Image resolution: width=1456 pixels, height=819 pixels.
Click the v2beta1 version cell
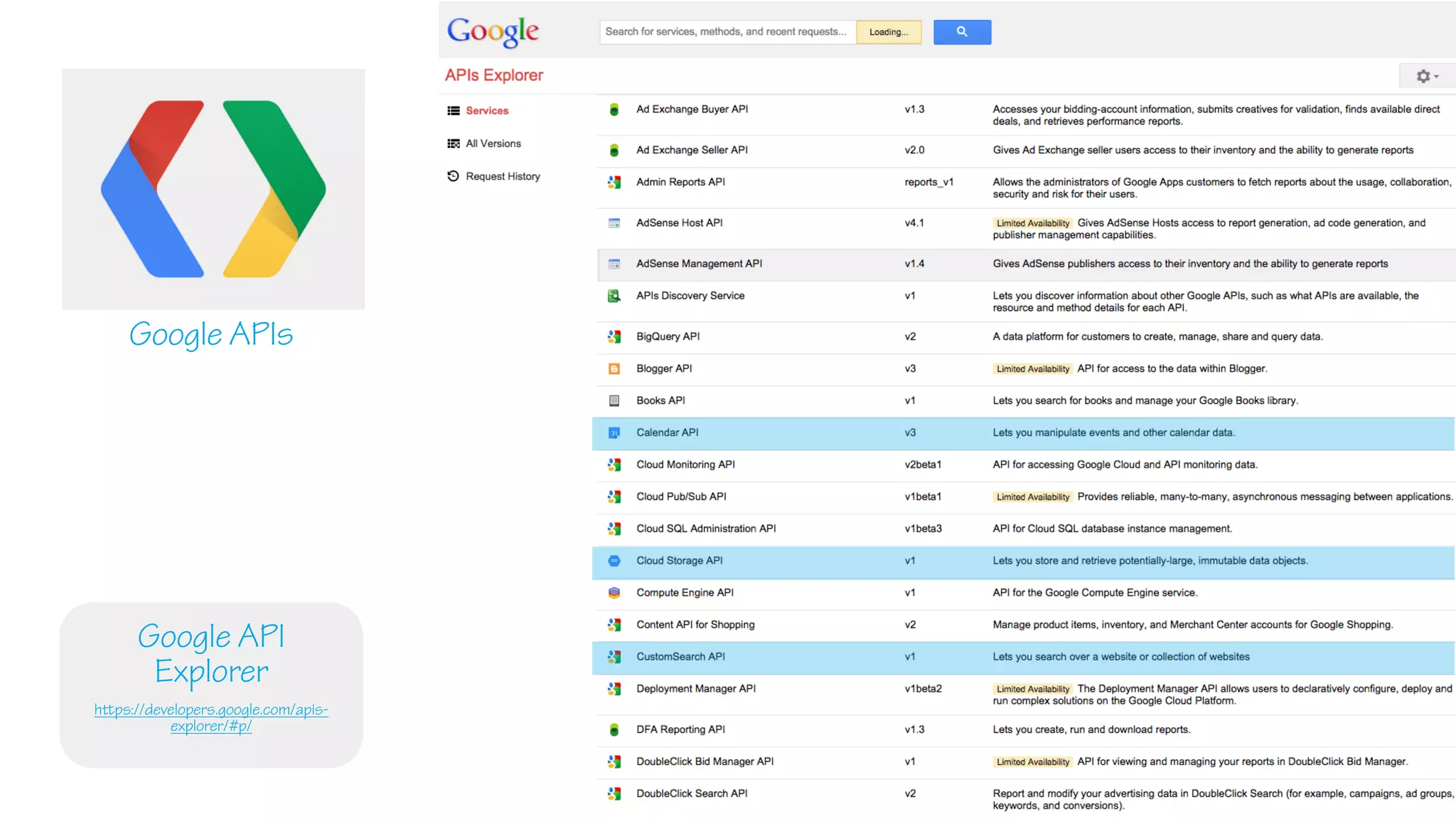tap(923, 465)
